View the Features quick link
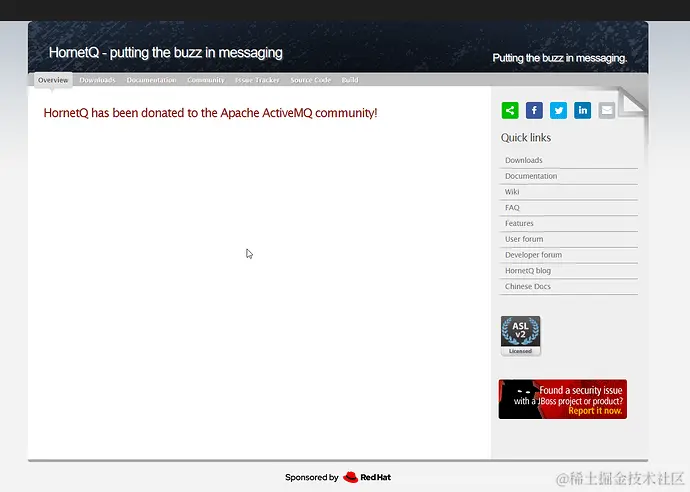Viewport: 690px width, 492px height. [569, 224]
